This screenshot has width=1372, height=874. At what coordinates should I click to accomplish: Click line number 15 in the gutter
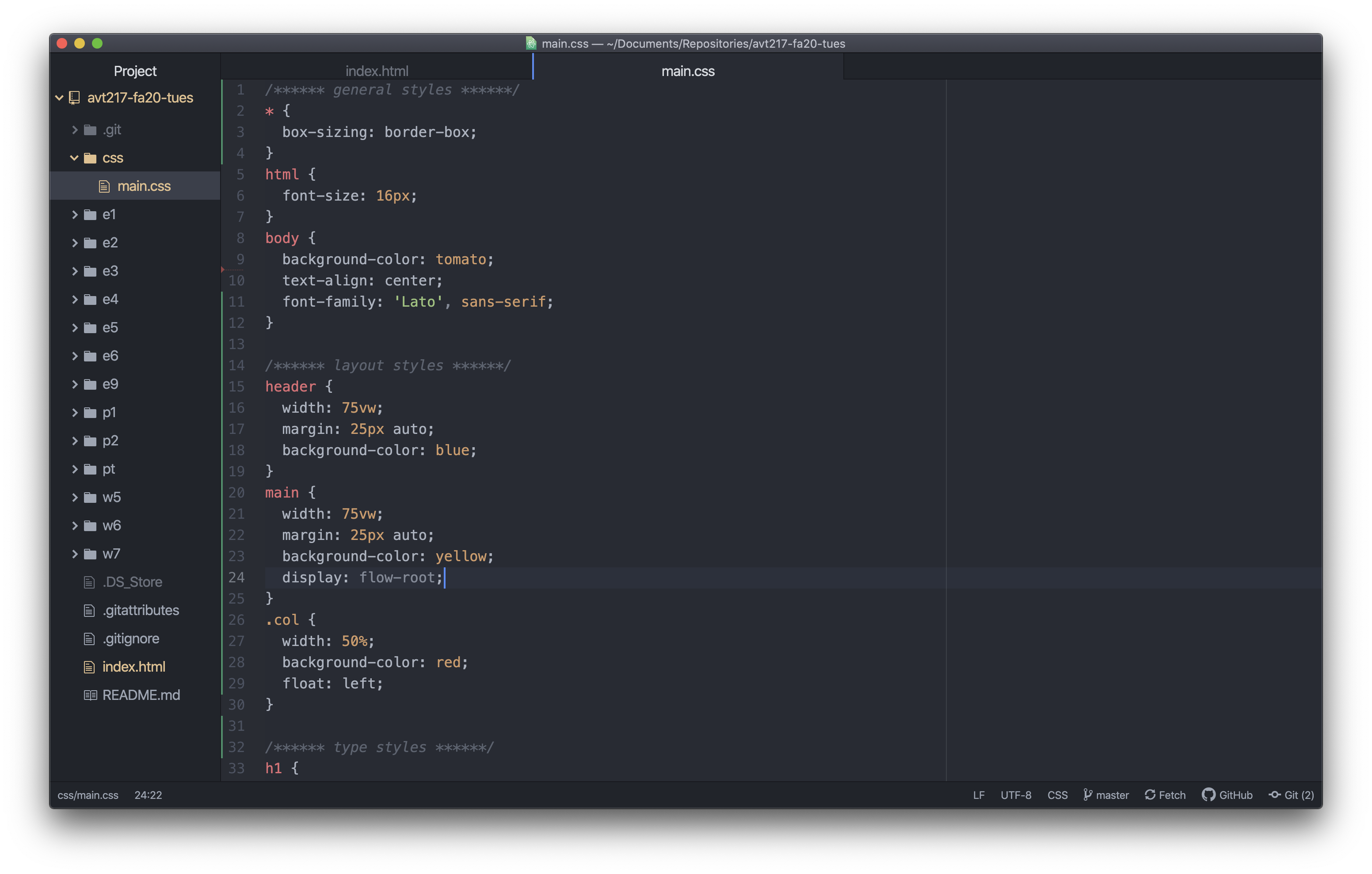pos(236,387)
